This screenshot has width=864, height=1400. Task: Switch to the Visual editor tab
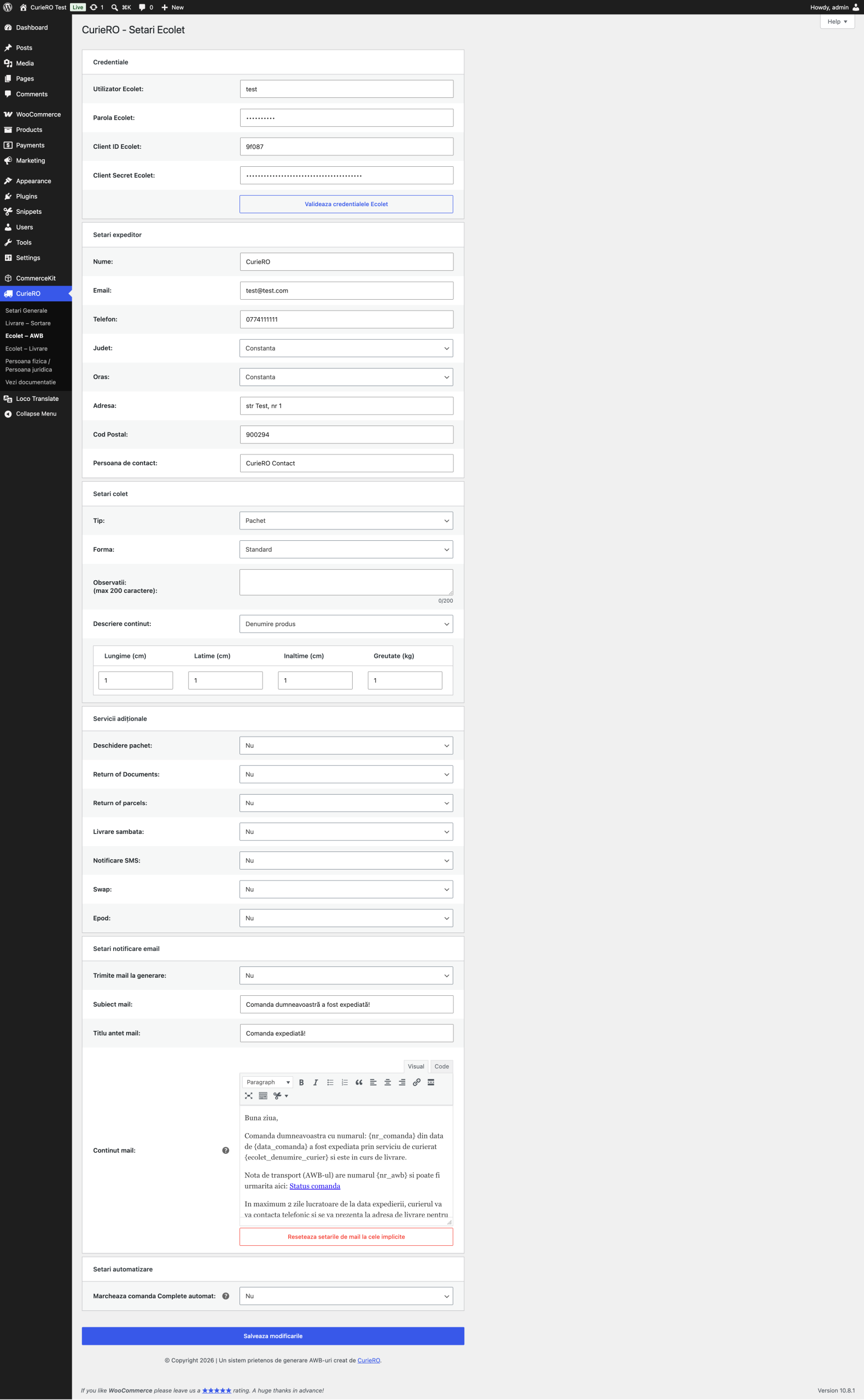click(416, 1066)
